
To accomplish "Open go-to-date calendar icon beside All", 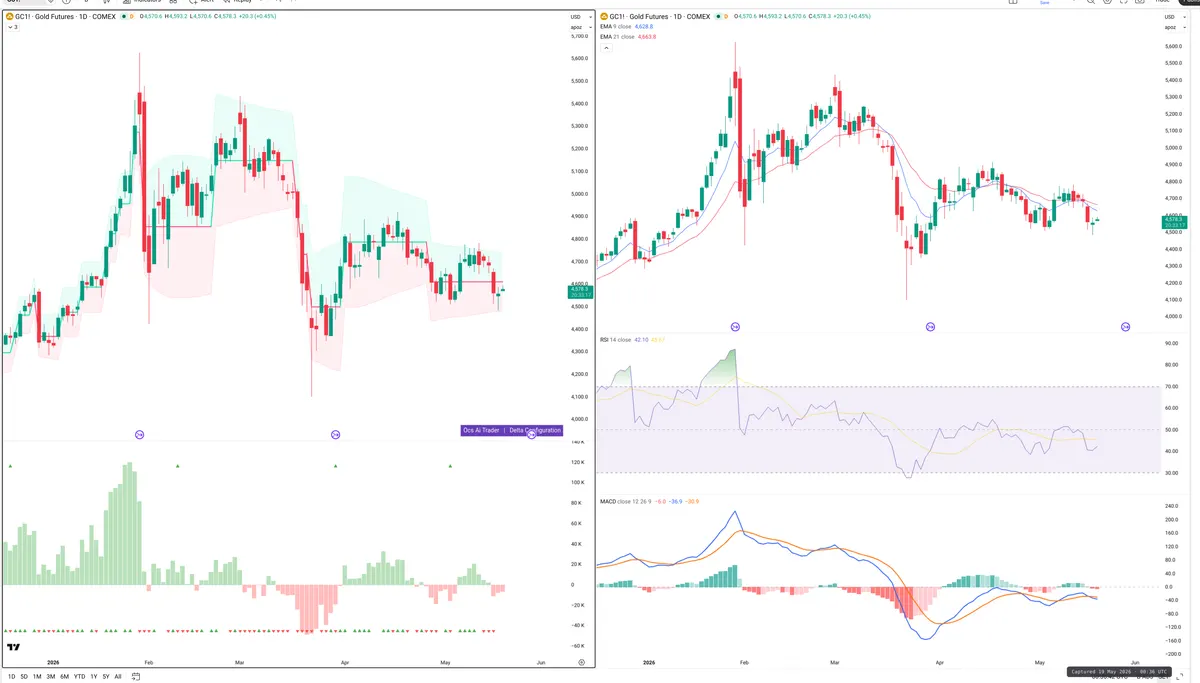I will coord(136,677).
